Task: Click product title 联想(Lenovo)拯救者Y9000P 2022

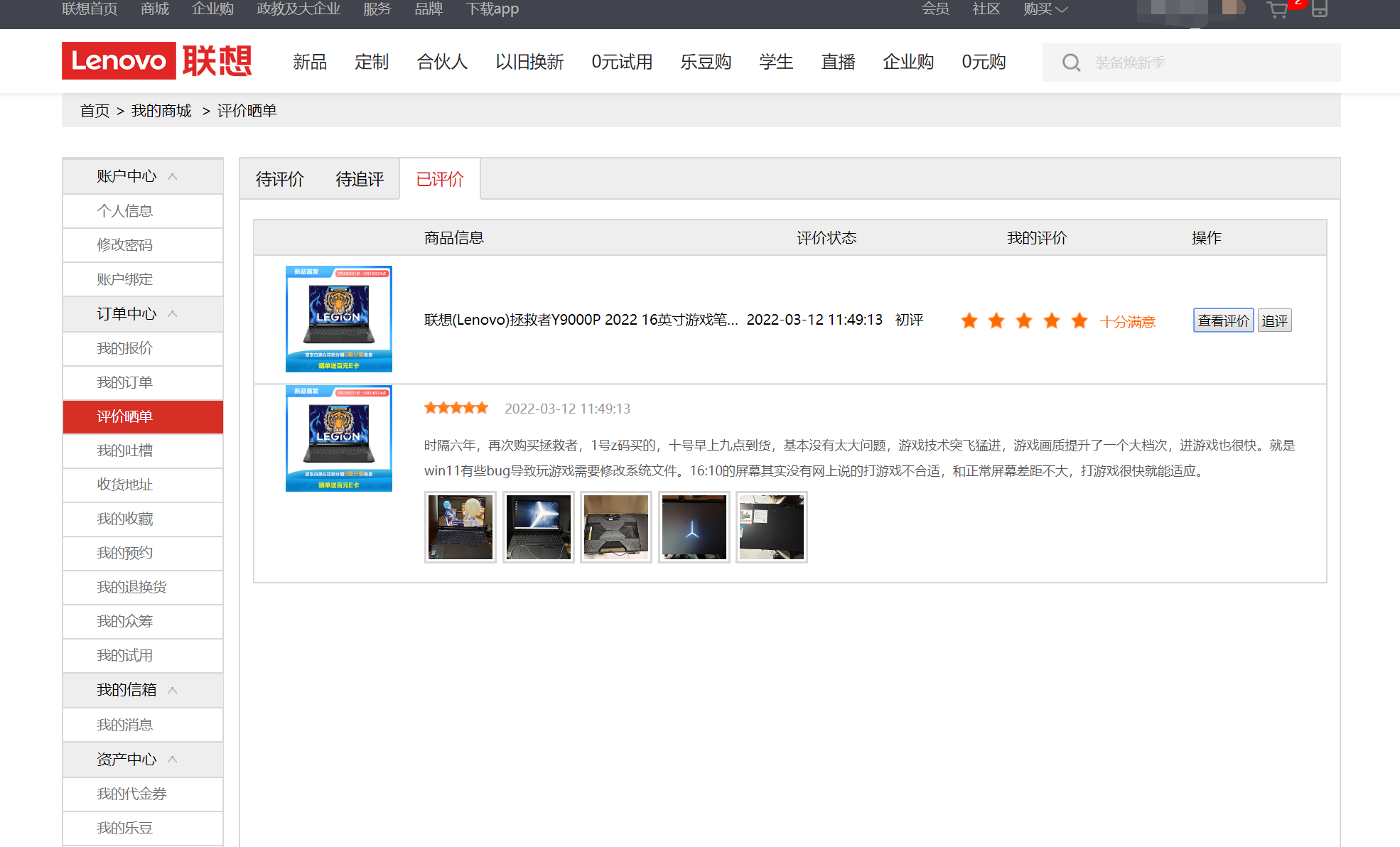Action: click(x=581, y=320)
